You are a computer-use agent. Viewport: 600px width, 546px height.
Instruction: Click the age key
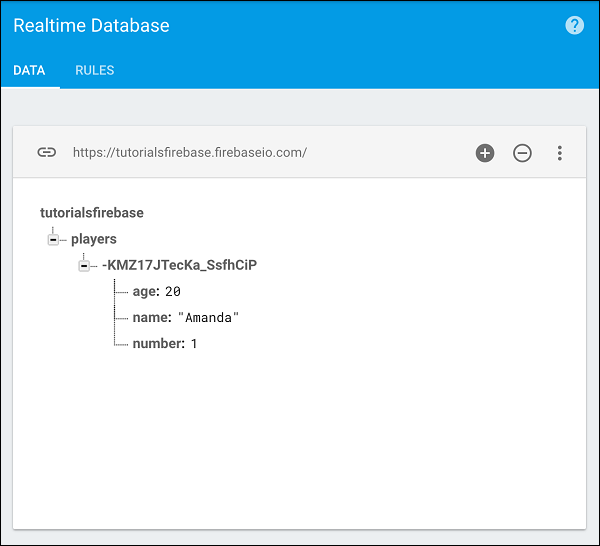(145, 291)
